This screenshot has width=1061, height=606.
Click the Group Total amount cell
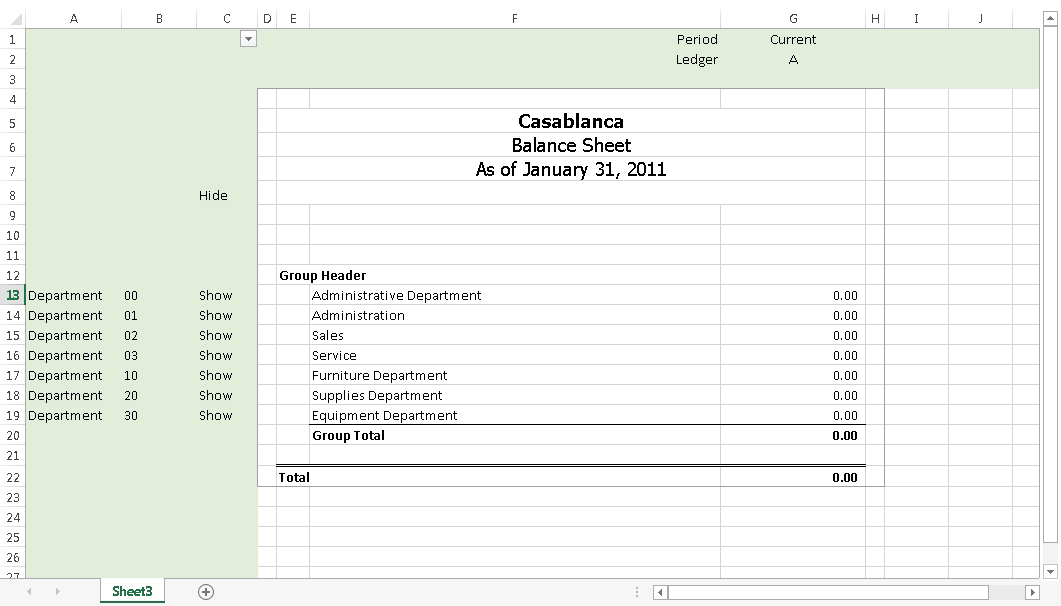click(x=792, y=436)
